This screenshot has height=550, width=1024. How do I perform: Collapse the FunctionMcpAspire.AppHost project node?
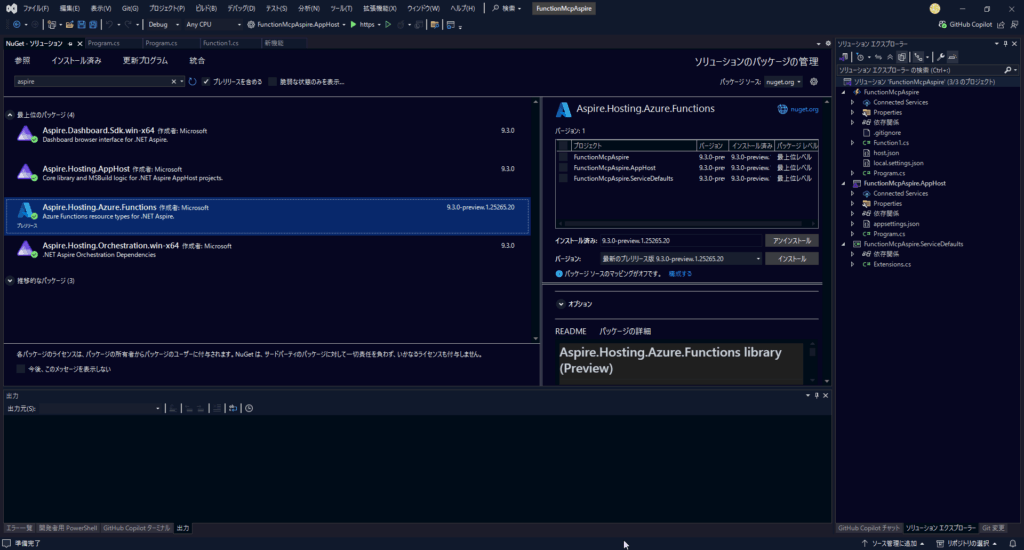pyautogui.click(x=843, y=184)
